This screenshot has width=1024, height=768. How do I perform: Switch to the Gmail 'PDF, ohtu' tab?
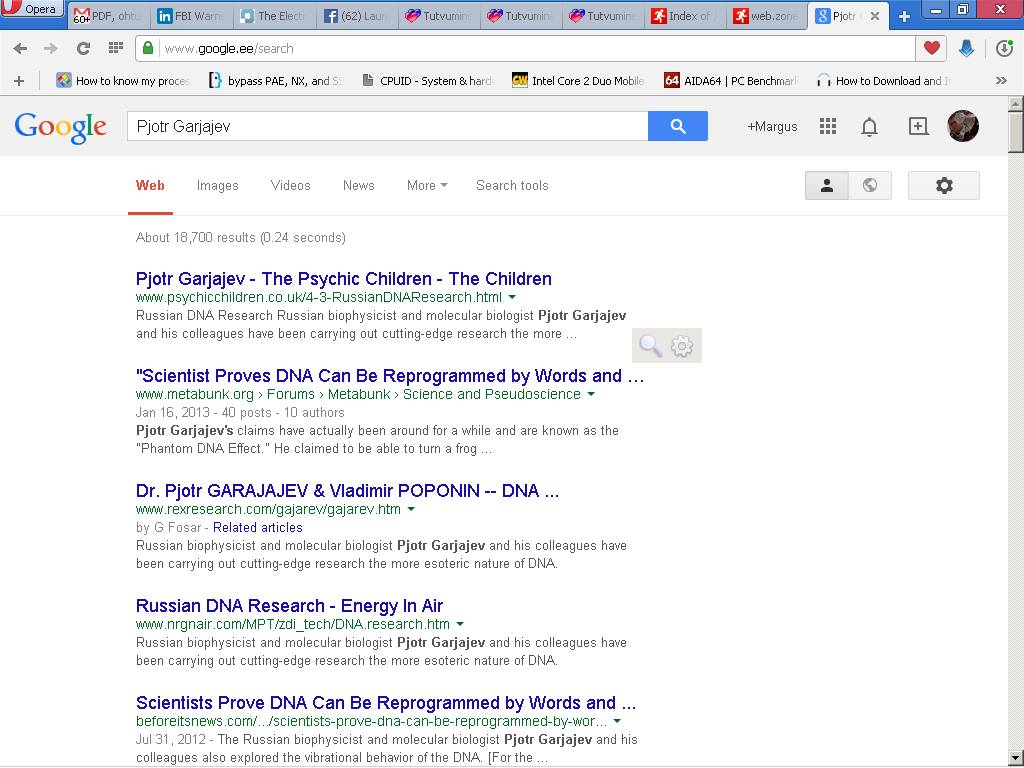108,16
